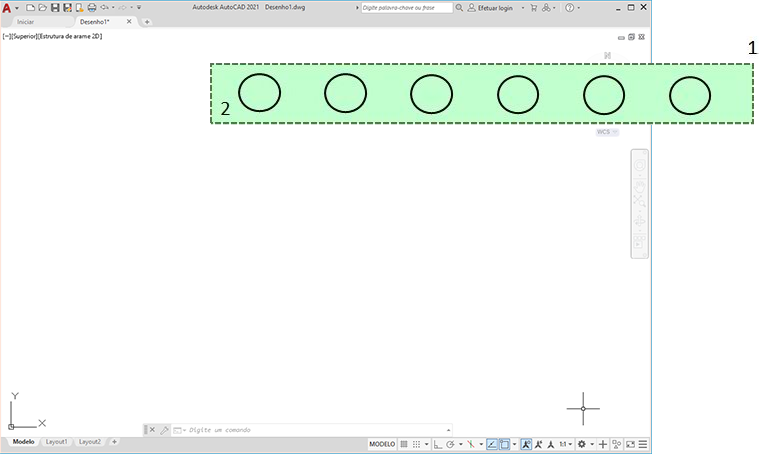
Task: Click the Annotation monitor plus icon
Action: pos(603,444)
